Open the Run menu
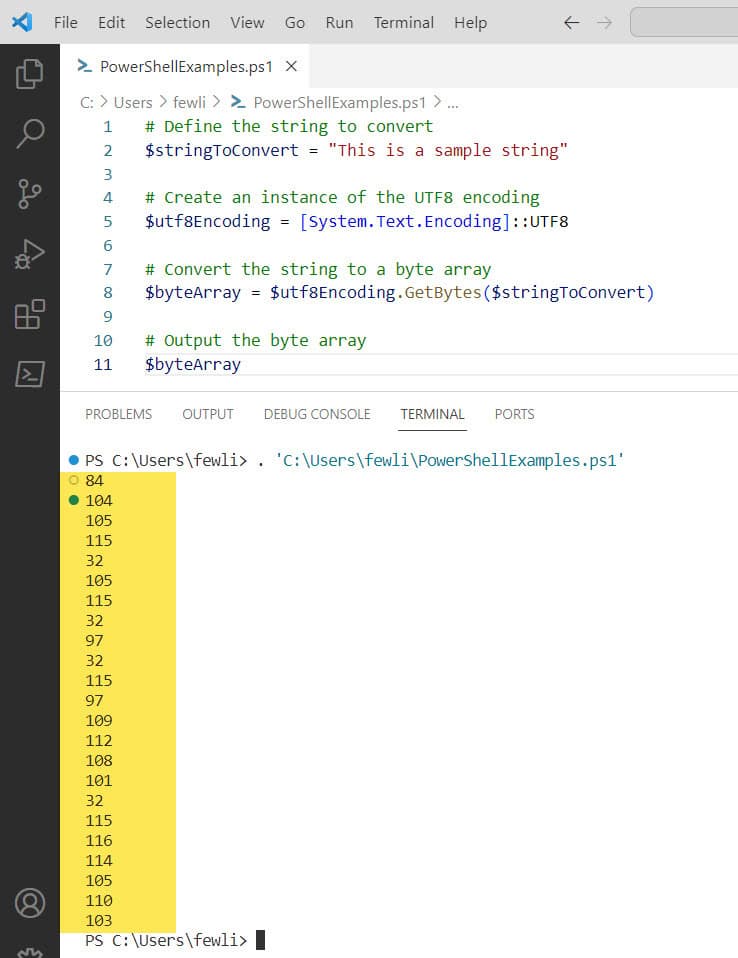The image size is (738, 958). [339, 23]
